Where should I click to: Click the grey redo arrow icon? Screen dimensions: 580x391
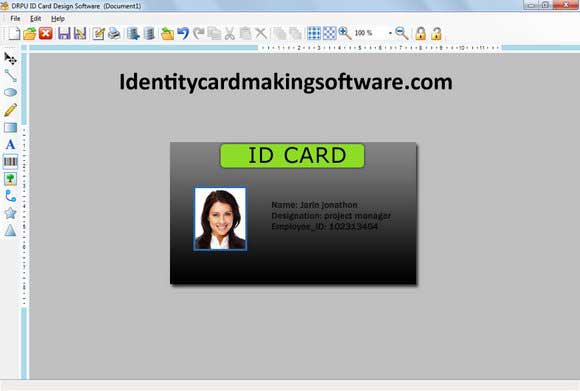point(199,33)
